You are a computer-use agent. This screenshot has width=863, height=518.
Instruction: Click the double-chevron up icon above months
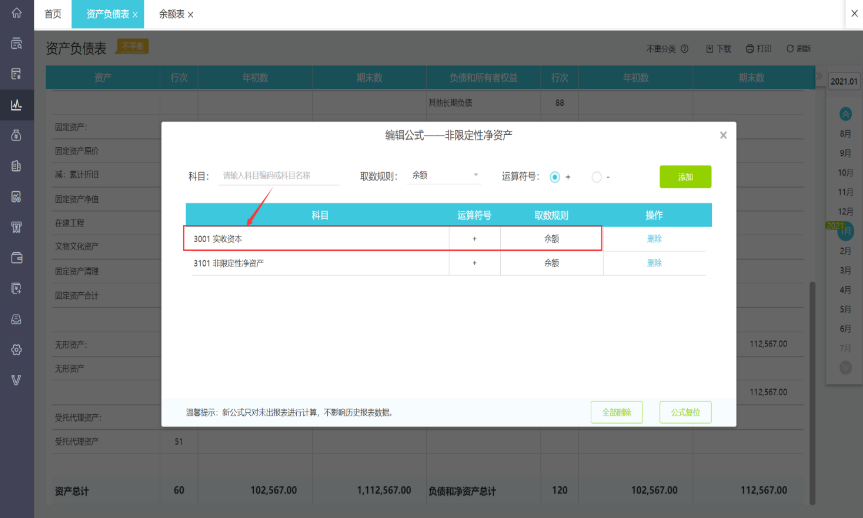(845, 114)
